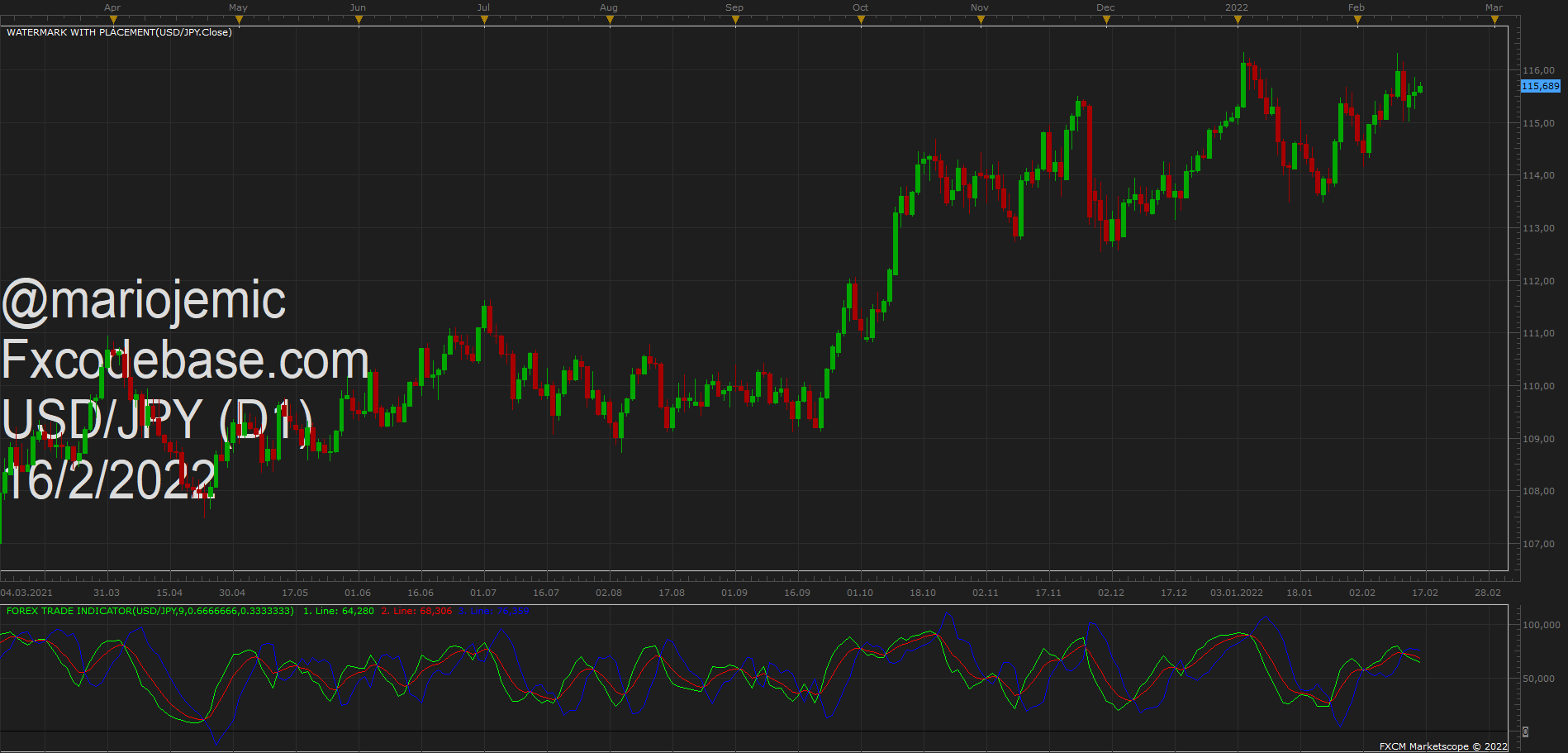Screen dimensions: 1568x753
Task: Click the 17.12 date label
Action: point(1174,593)
